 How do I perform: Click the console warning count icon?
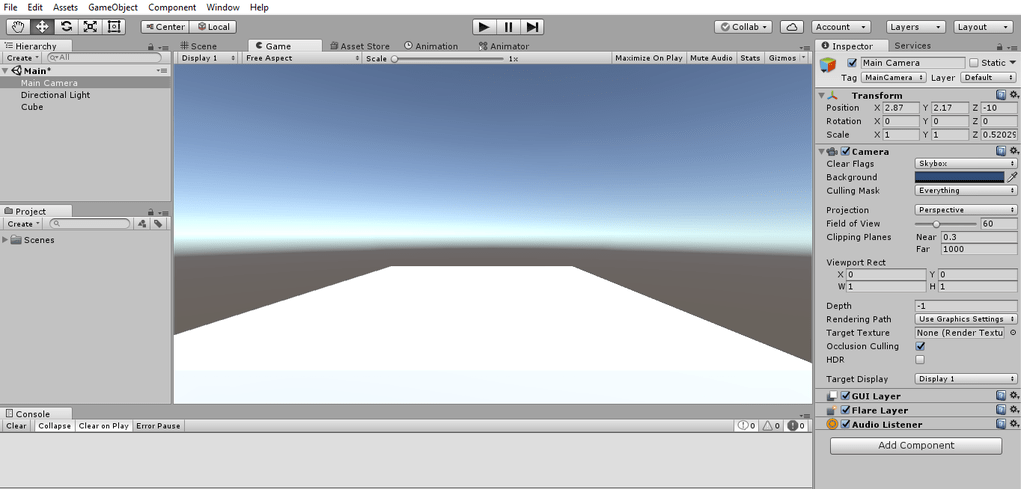pyautogui.click(x=770, y=426)
